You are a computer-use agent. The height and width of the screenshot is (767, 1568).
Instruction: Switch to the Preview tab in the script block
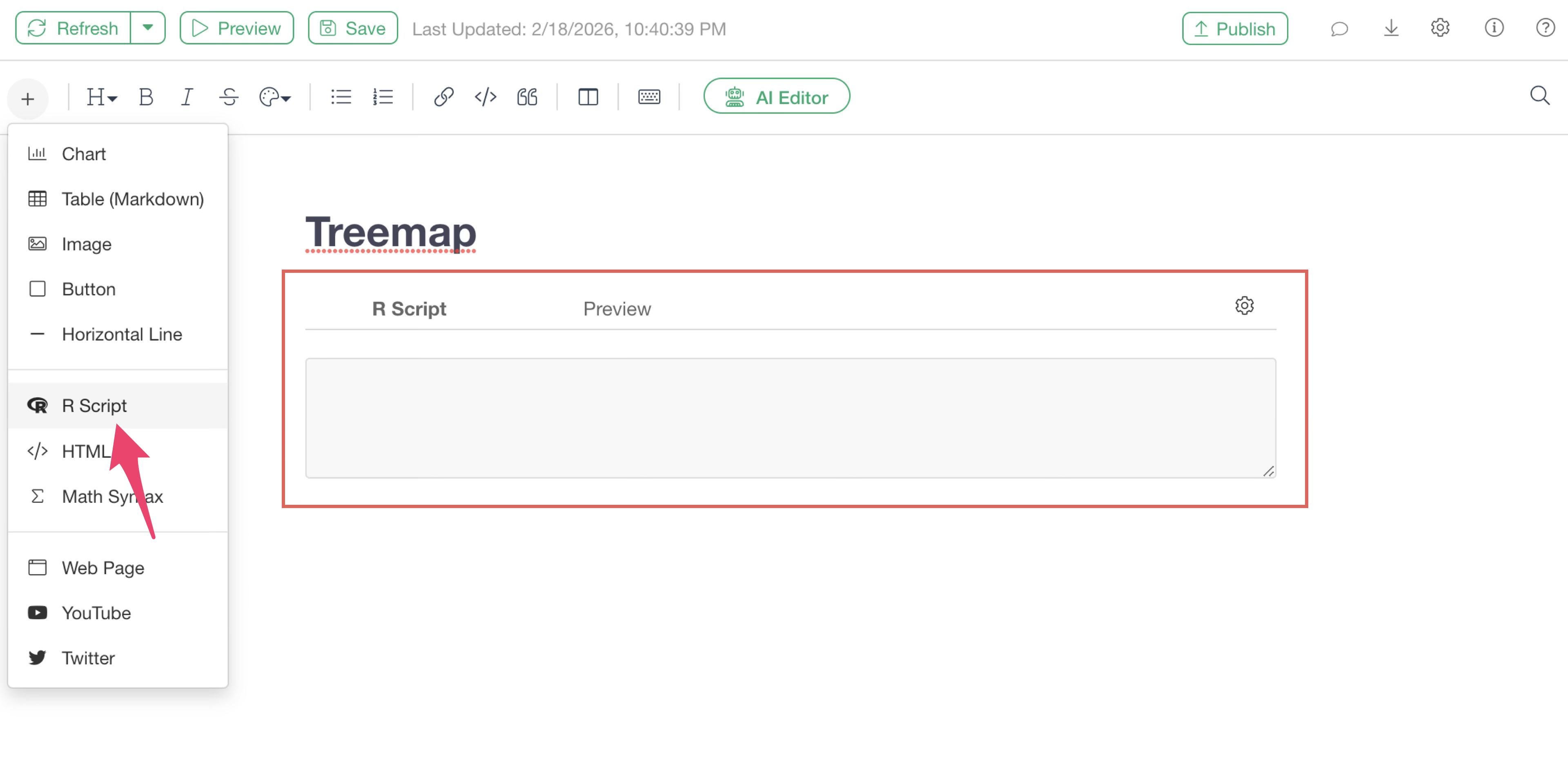[x=617, y=309]
